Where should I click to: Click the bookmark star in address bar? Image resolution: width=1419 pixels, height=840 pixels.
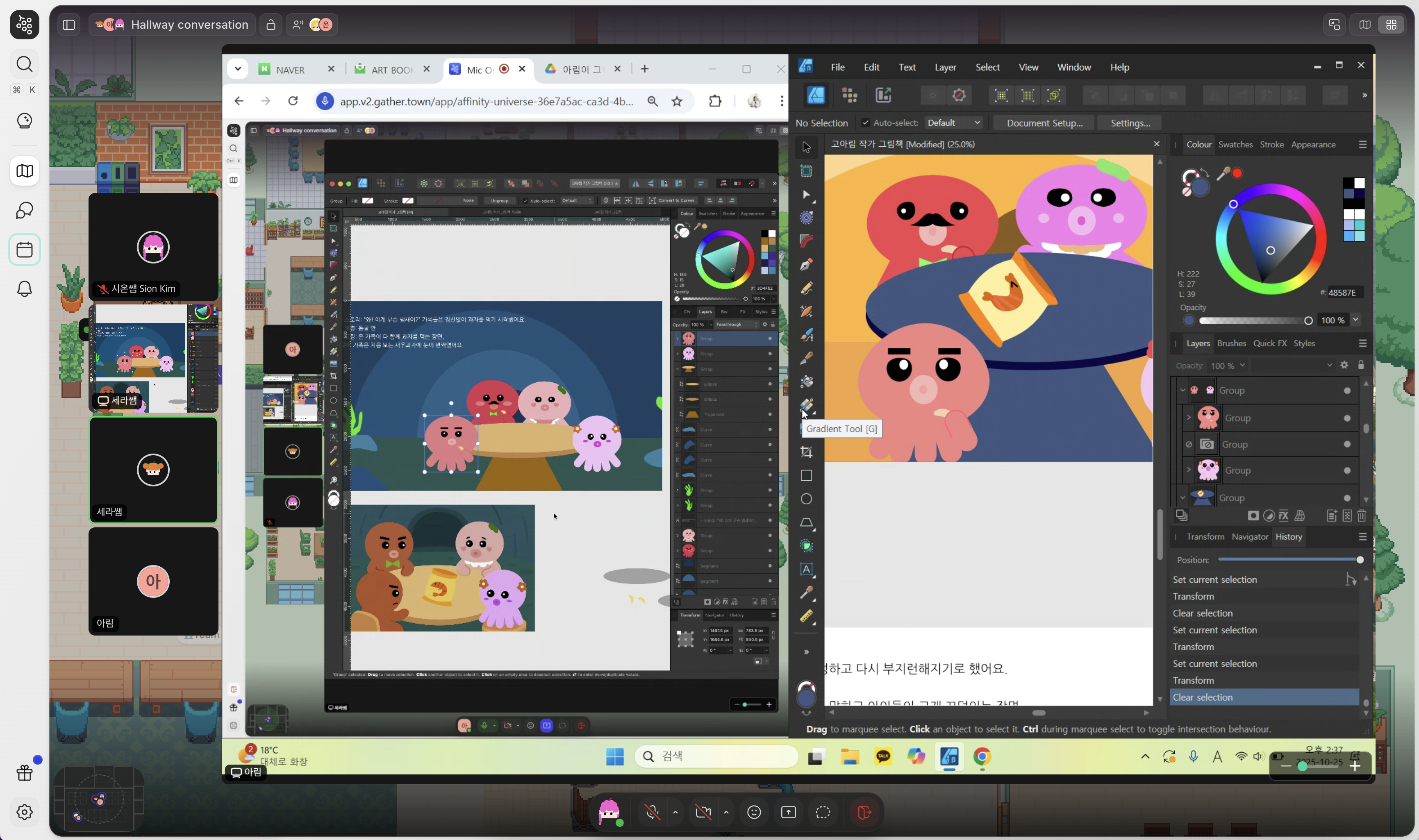(677, 101)
